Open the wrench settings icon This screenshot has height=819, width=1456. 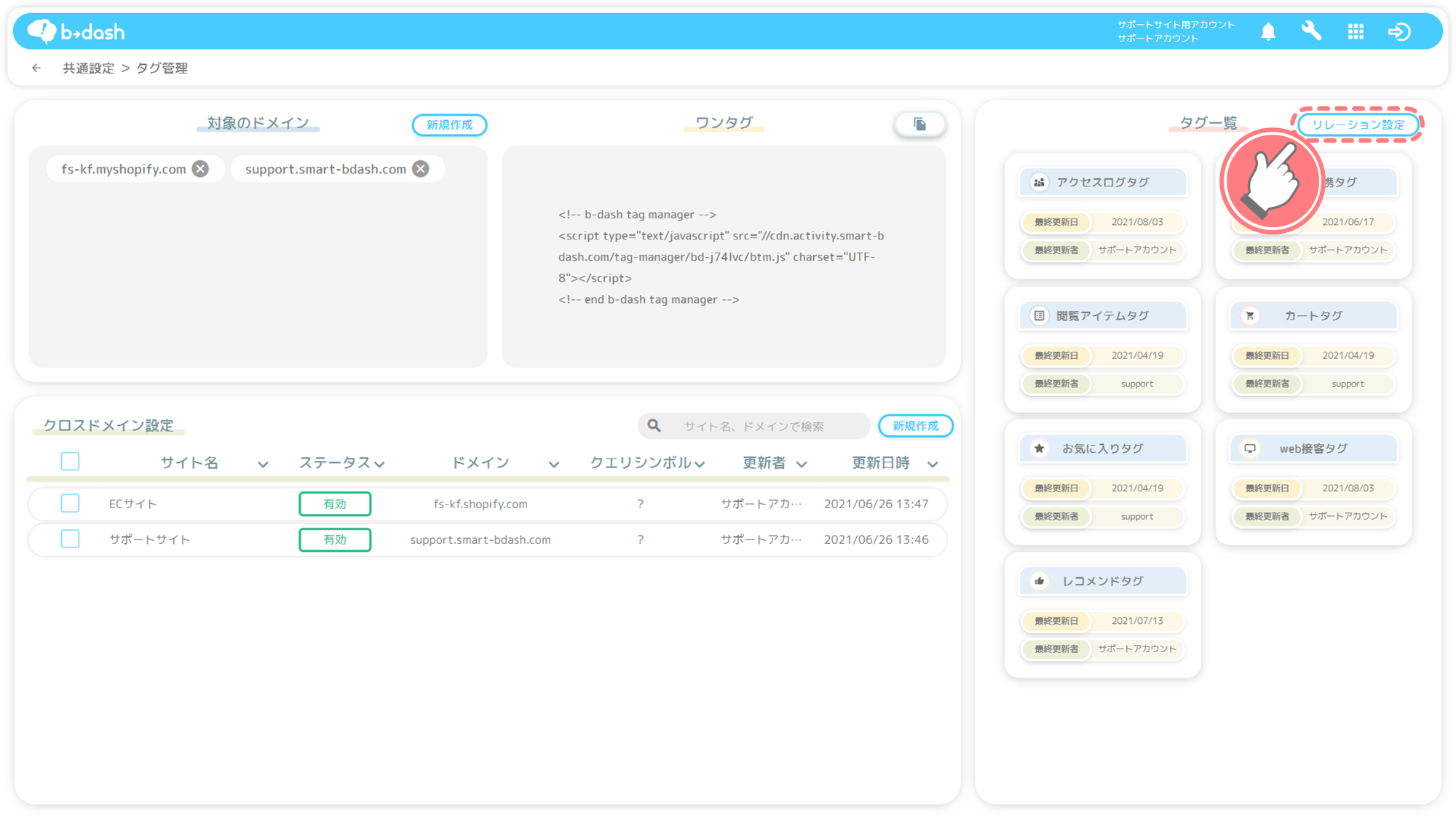pos(1311,31)
